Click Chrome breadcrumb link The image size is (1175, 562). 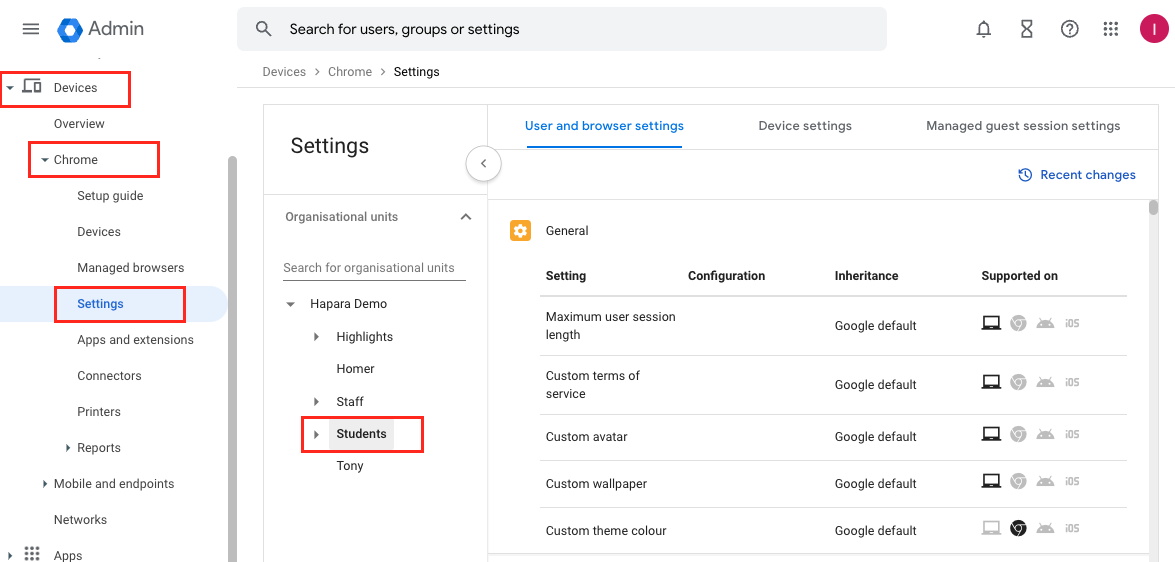click(350, 72)
